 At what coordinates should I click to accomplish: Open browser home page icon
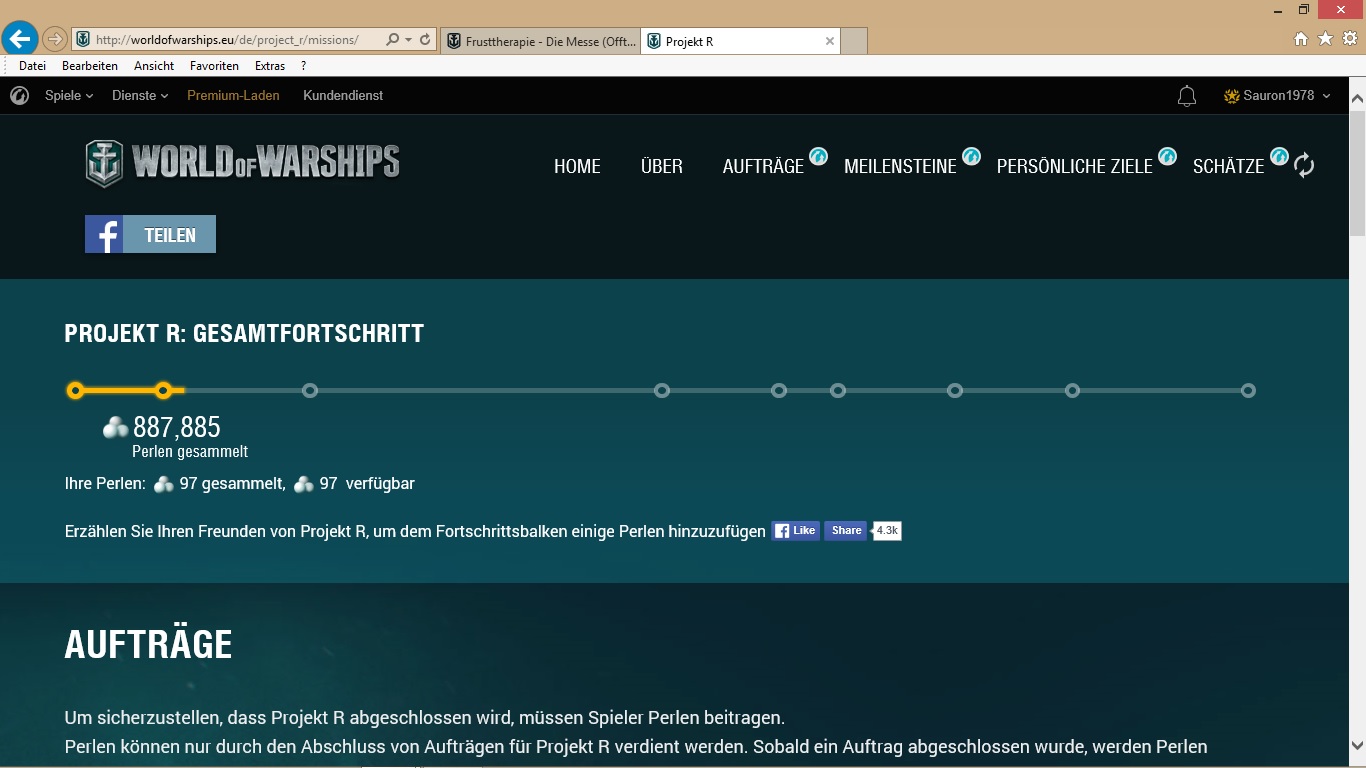pos(1301,39)
